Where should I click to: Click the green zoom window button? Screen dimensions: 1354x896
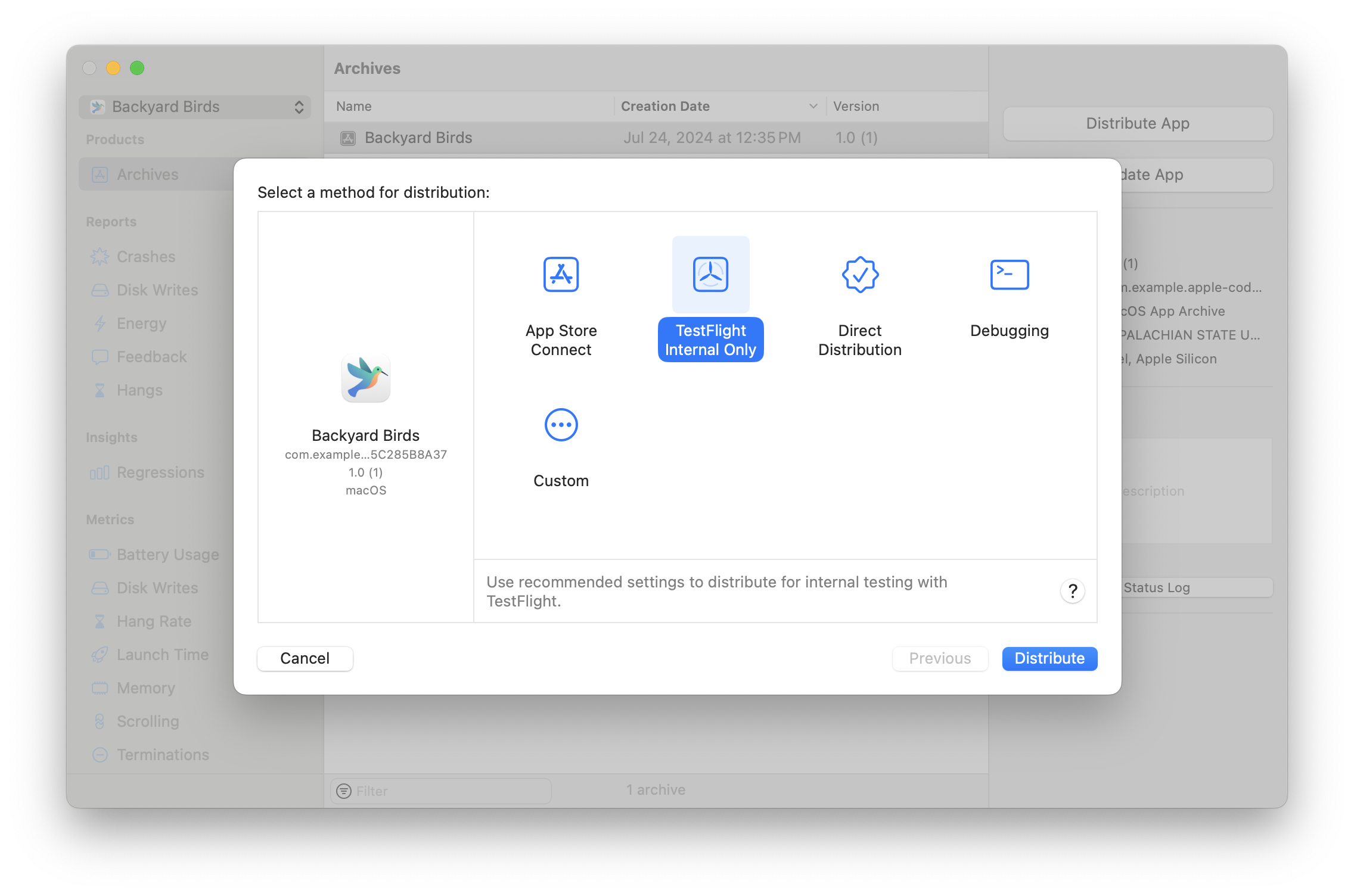[x=137, y=68]
